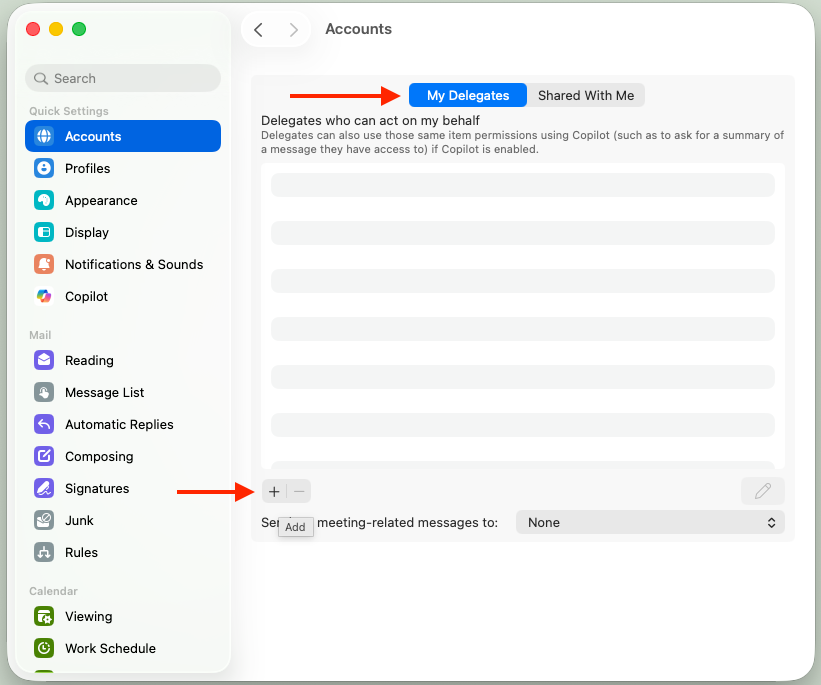
Task: Open the Automatic Replies arrow icon
Action: (x=44, y=424)
